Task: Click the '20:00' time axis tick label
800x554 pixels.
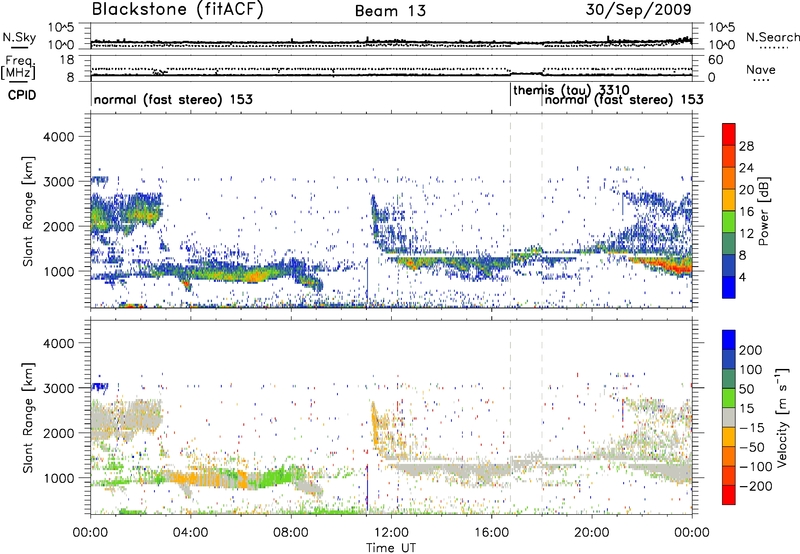Action: click(x=591, y=533)
